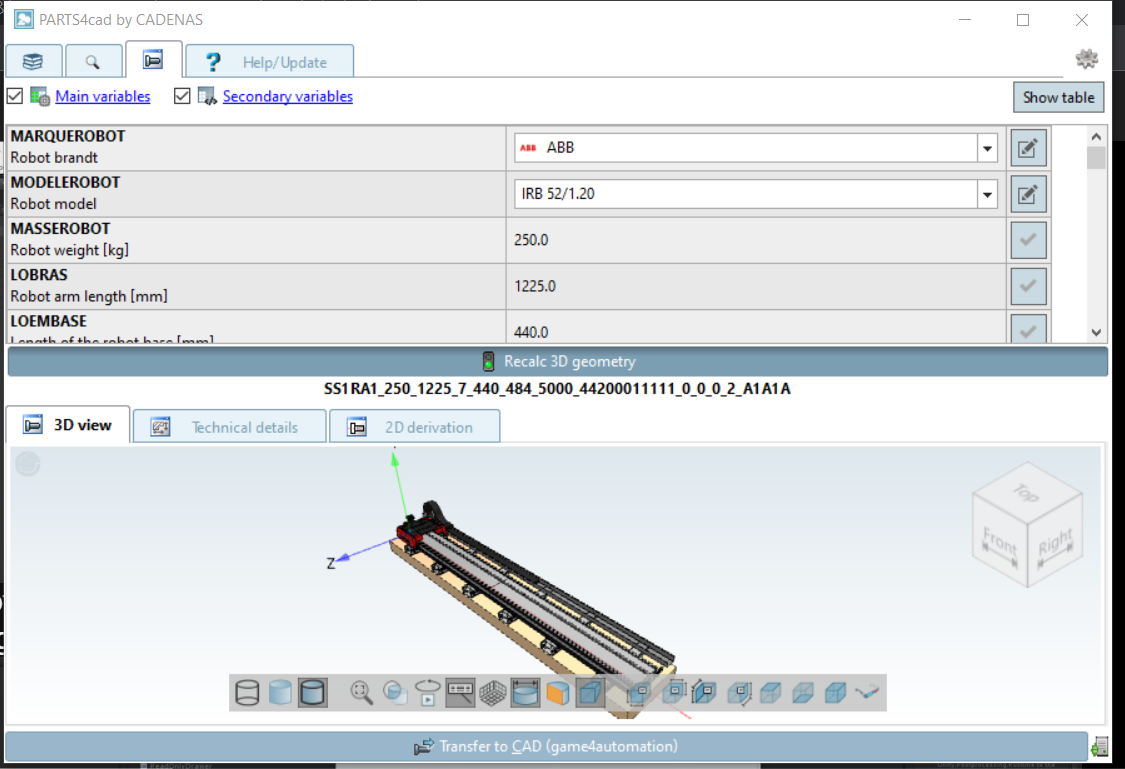
Task: Click edit icon for MARQUEROBOT row
Action: coord(1028,148)
